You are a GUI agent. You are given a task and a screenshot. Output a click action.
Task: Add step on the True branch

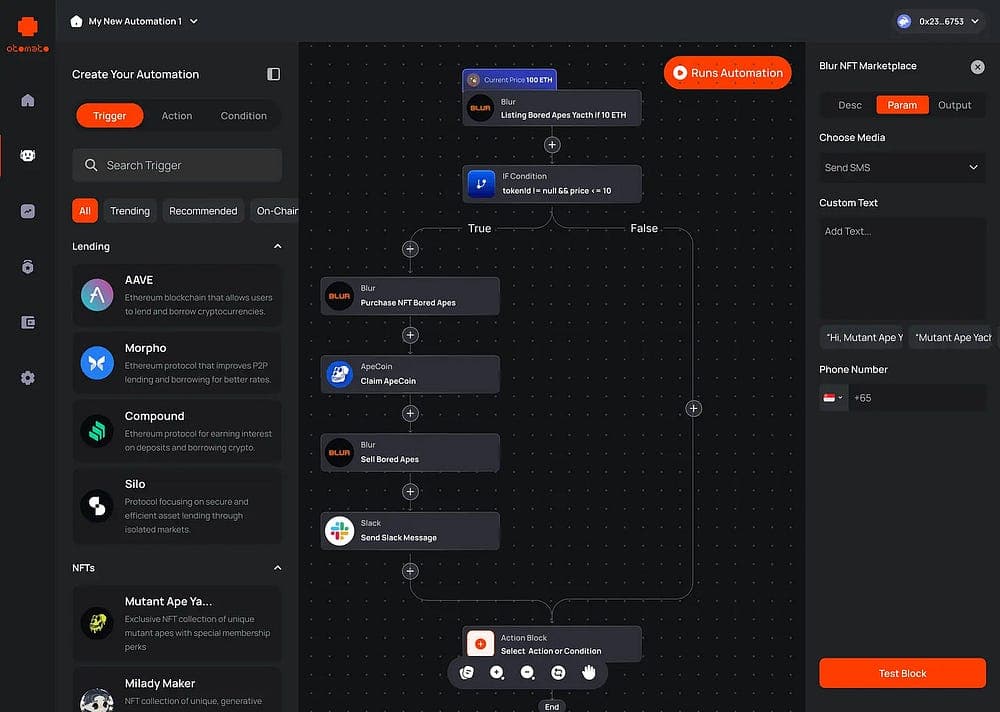tap(410, 249)
